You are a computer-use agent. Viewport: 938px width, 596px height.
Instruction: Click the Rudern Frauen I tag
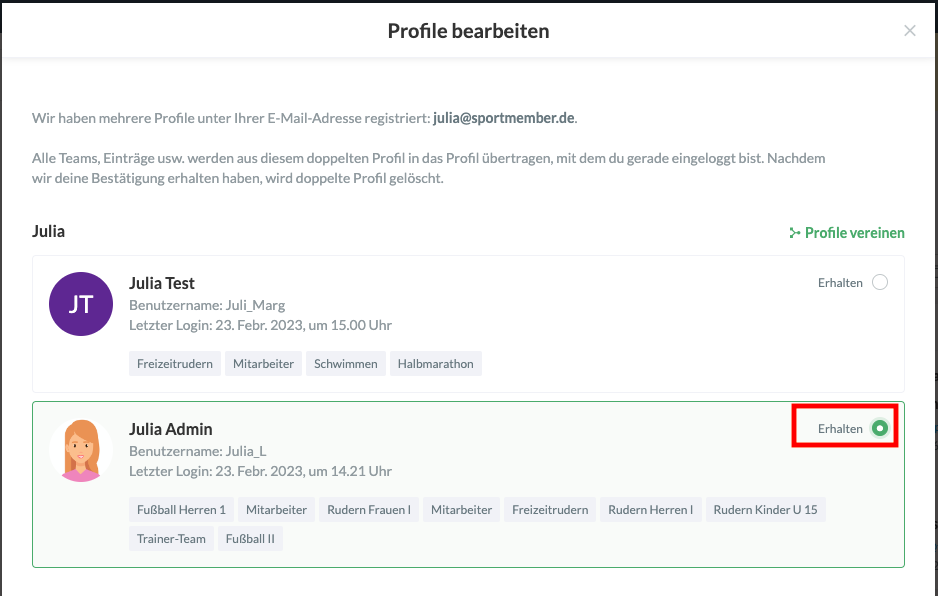[369, 510]
